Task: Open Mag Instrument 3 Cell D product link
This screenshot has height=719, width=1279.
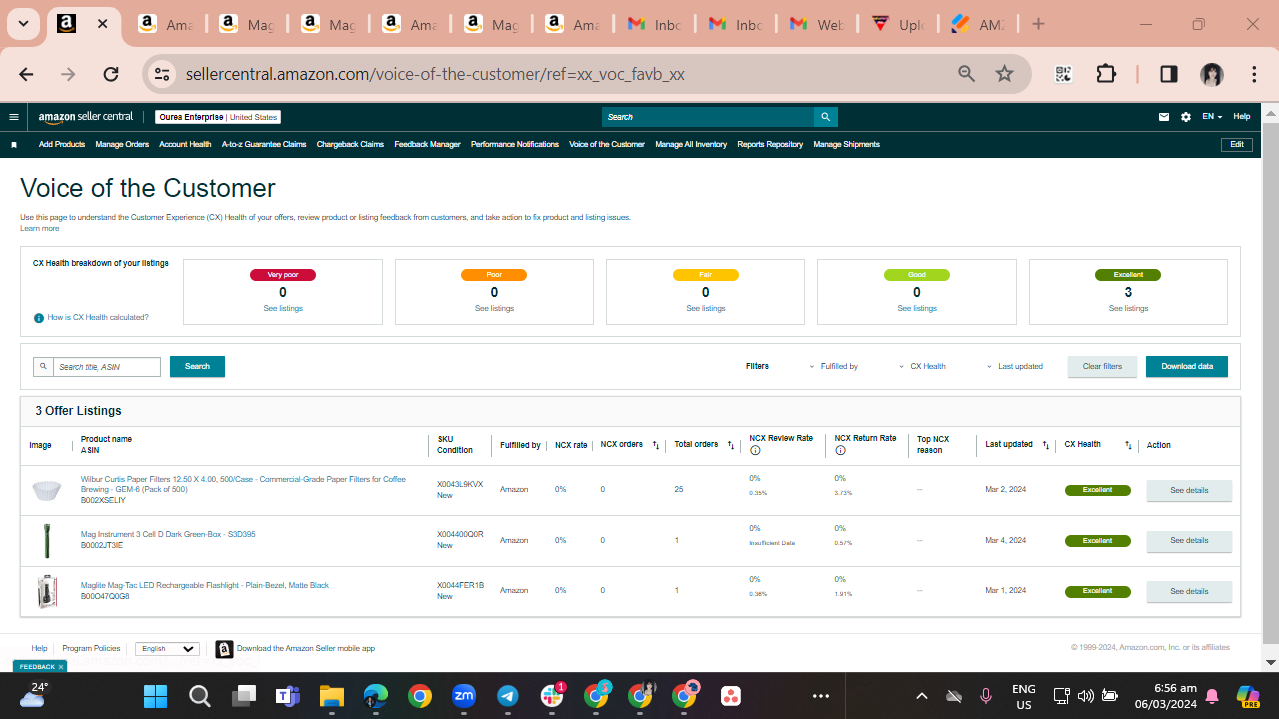Action: point(168,535)
